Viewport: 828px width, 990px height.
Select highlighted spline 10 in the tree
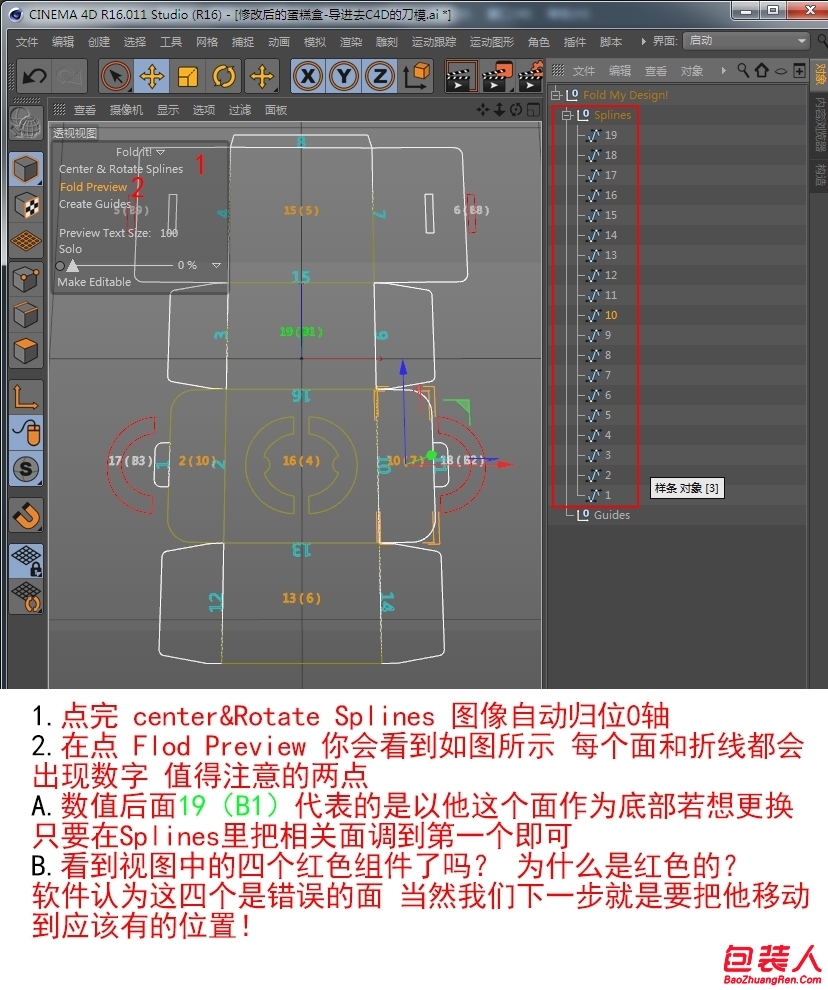click(610, 315)
